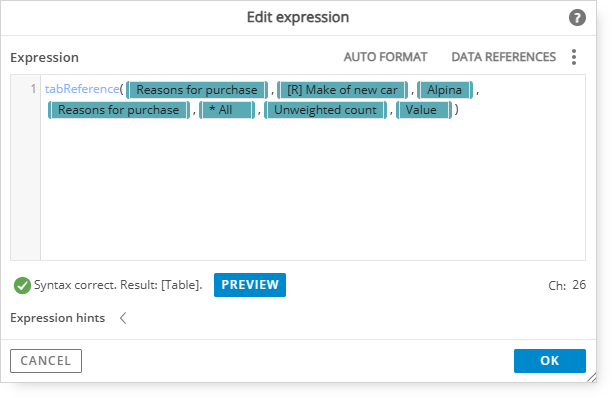Confirm with the OK button
The height and width of the screenshot is (398, 612).
(x=550, y=361)
